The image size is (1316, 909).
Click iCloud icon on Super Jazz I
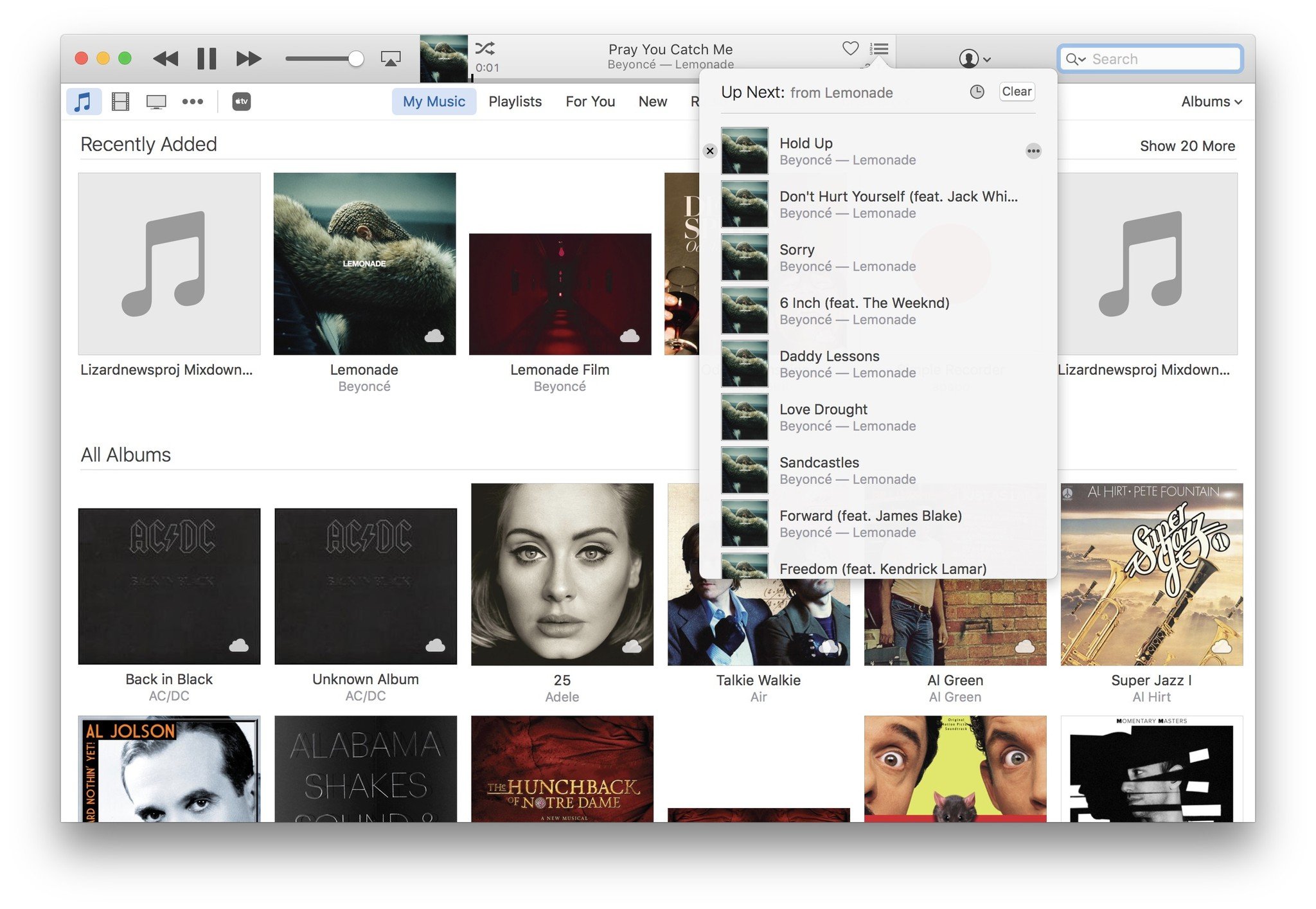[x=1222, y=646]
